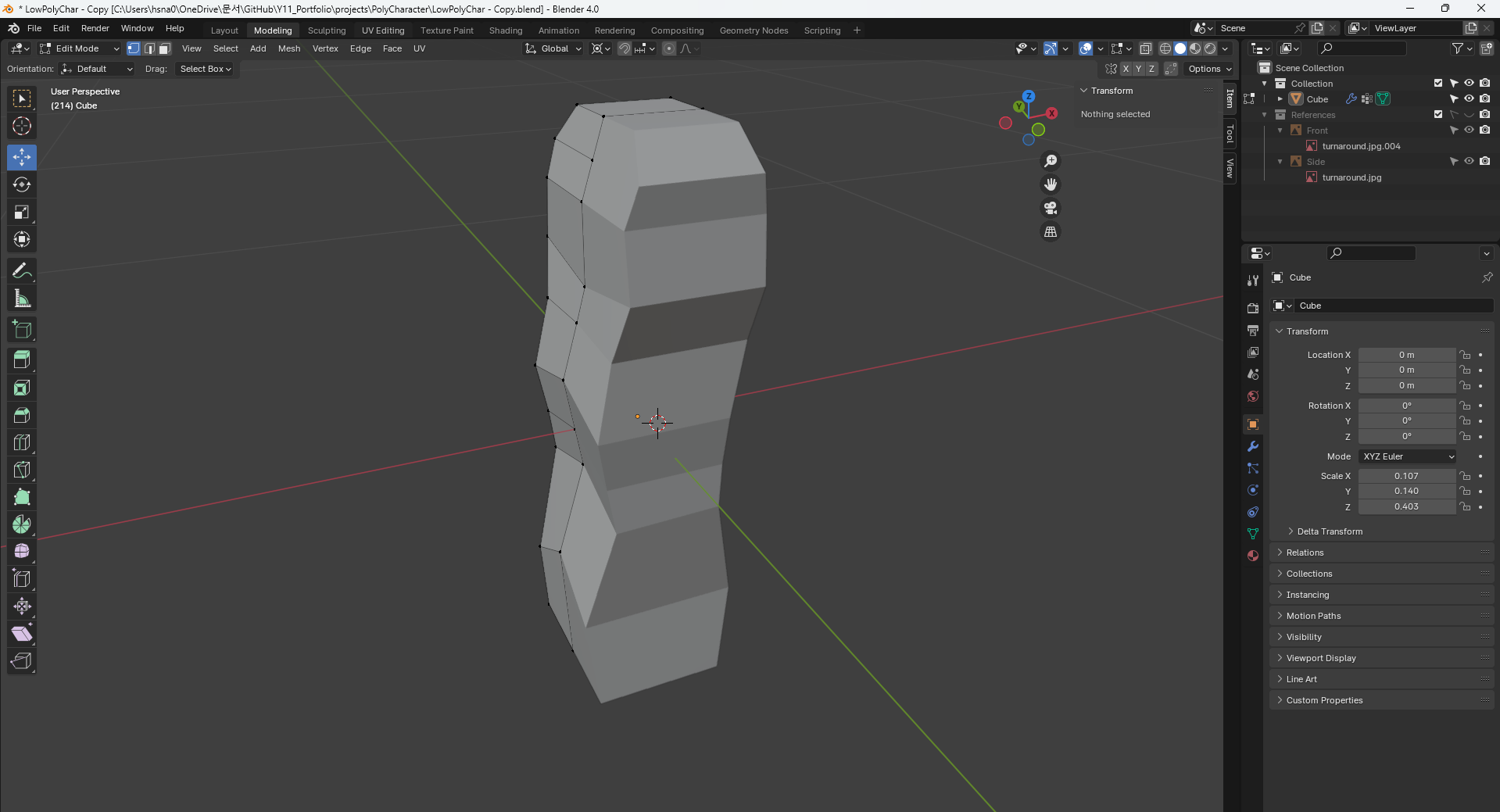Choose the Annotate pencil tool
The image size is (1500, 812).
[22, 271]
